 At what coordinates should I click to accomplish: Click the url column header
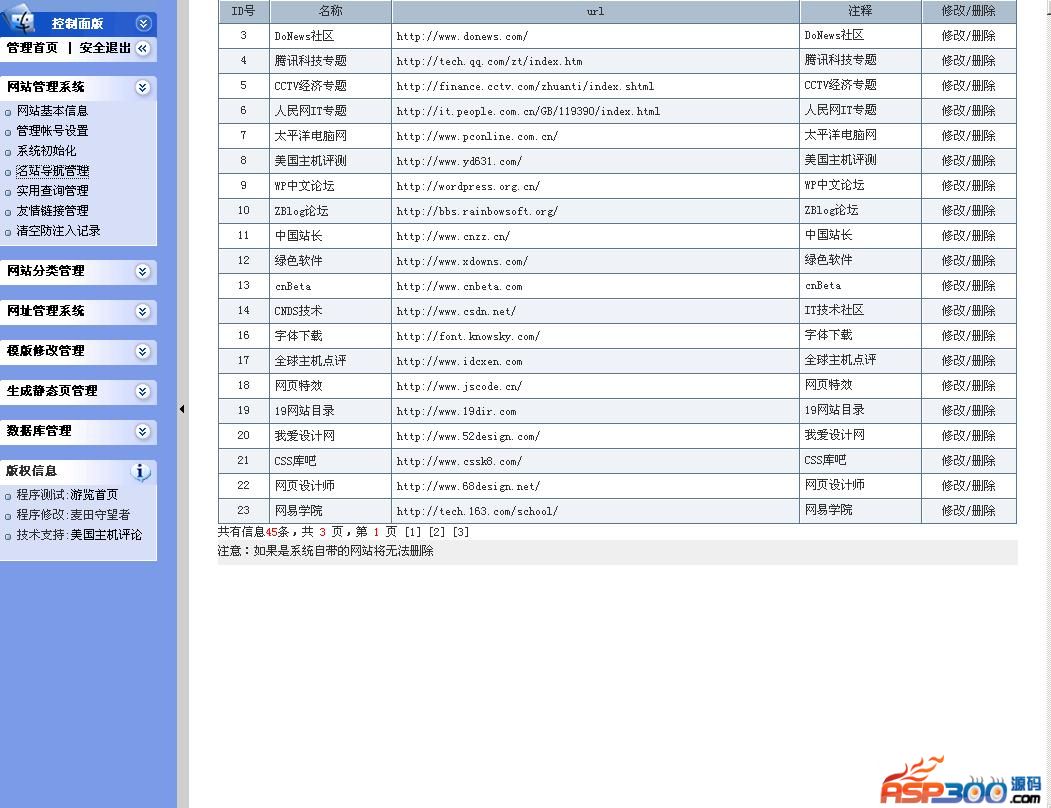(x=595, y=11)
